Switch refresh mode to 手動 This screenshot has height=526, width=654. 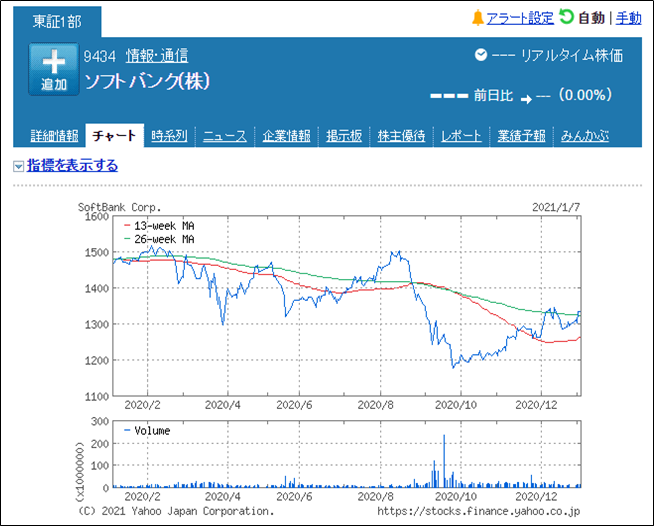tap(629, 18)
